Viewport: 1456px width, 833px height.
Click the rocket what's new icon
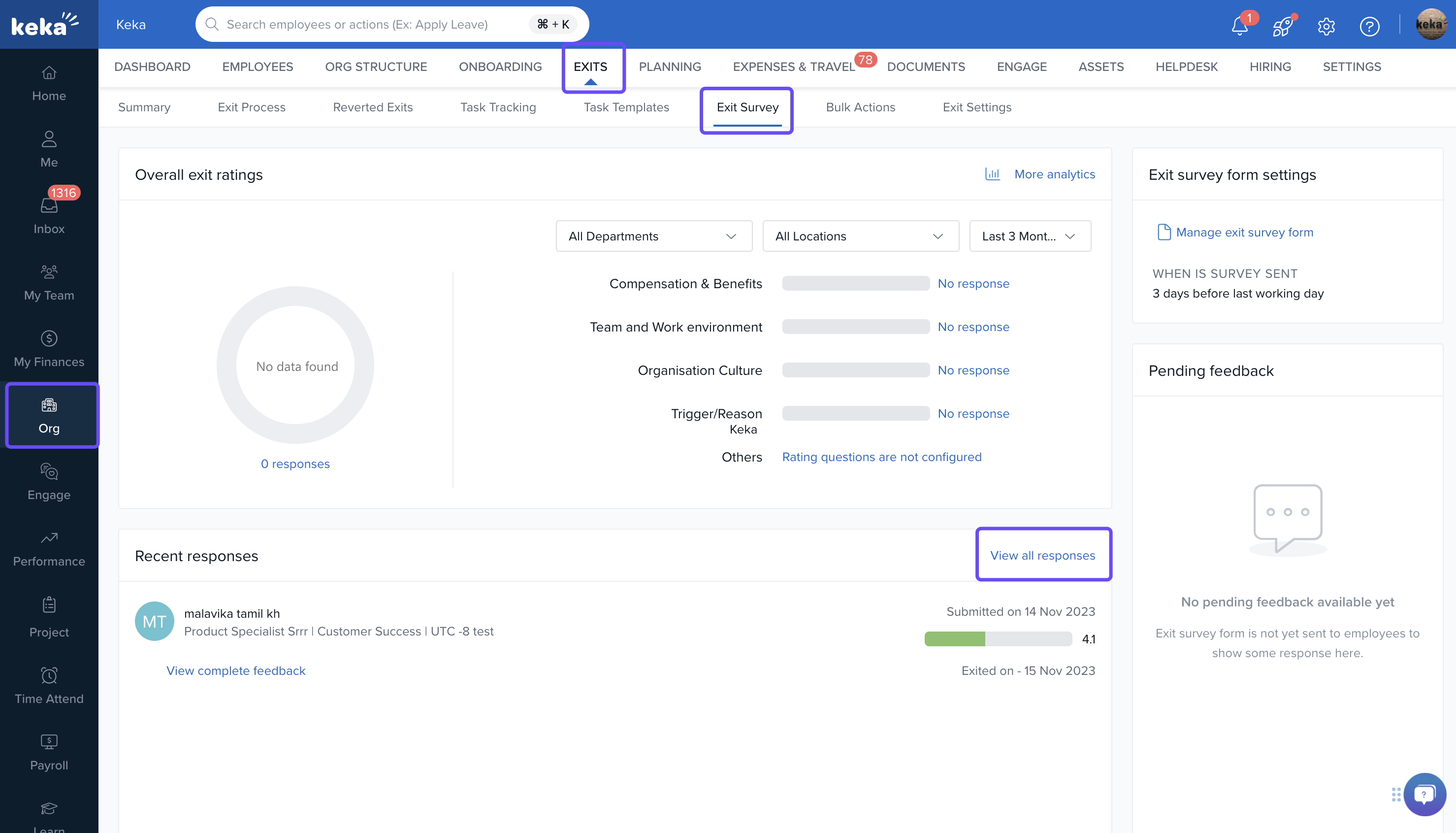[1283, 26]
